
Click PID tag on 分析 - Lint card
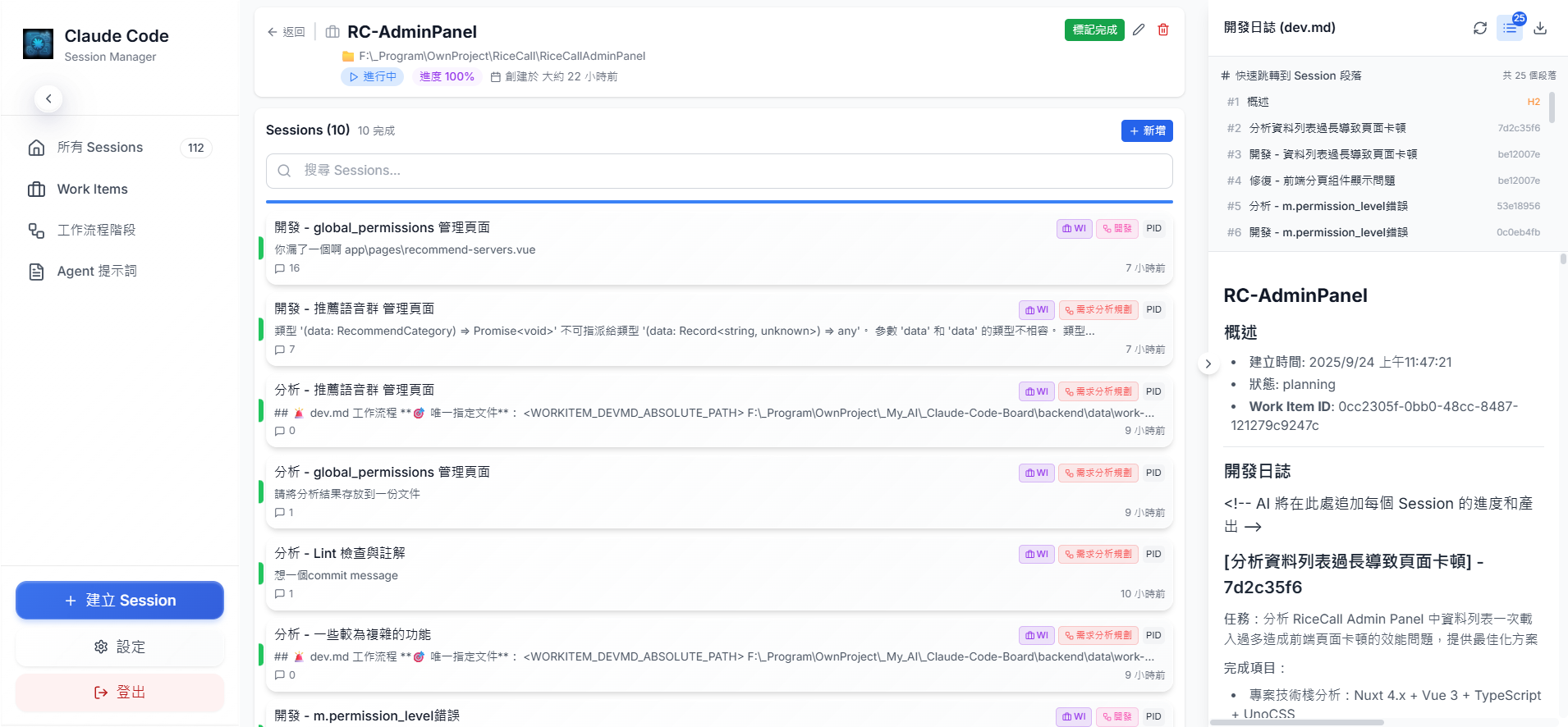[1153, 554]
